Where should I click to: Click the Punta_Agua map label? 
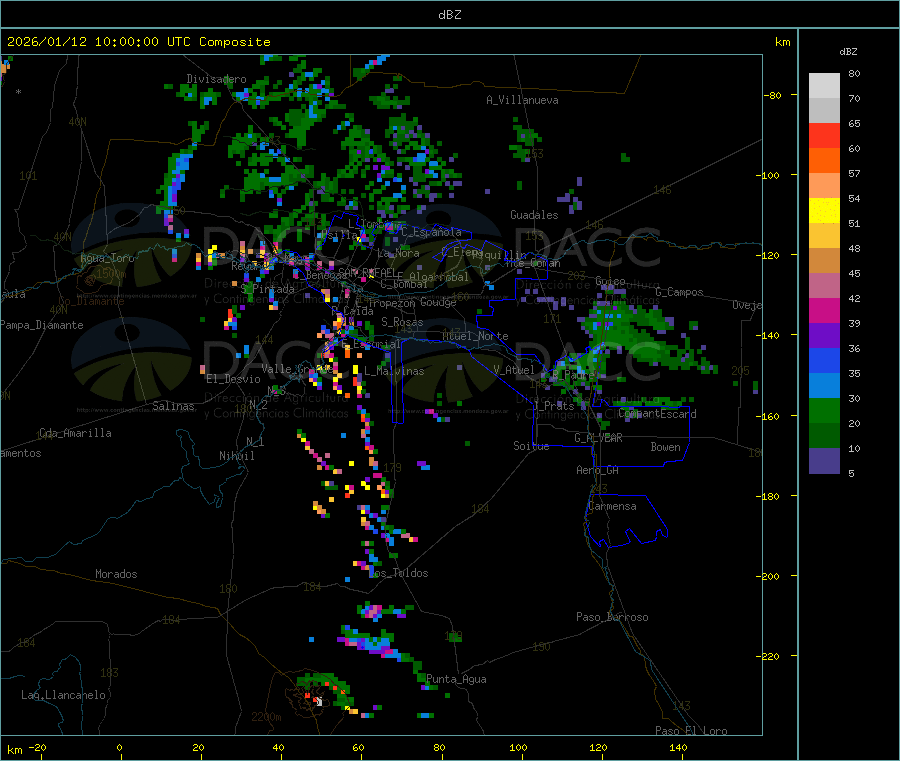click(456, 679)
